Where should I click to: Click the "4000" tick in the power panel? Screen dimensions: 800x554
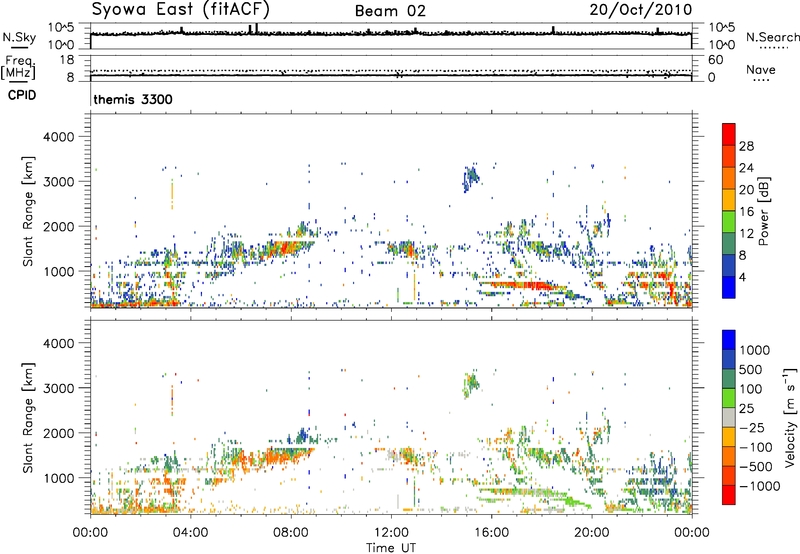coord(58,137)
